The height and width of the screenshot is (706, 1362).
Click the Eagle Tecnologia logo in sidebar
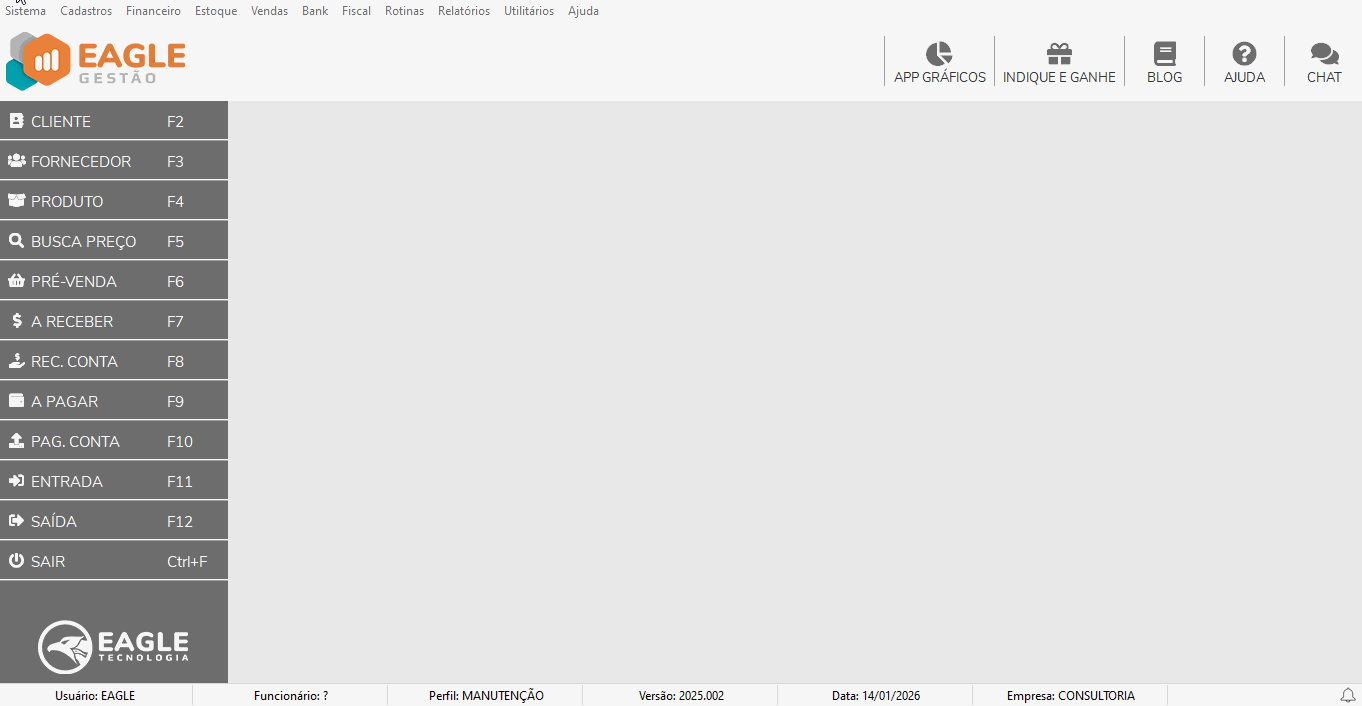[113, 646]
